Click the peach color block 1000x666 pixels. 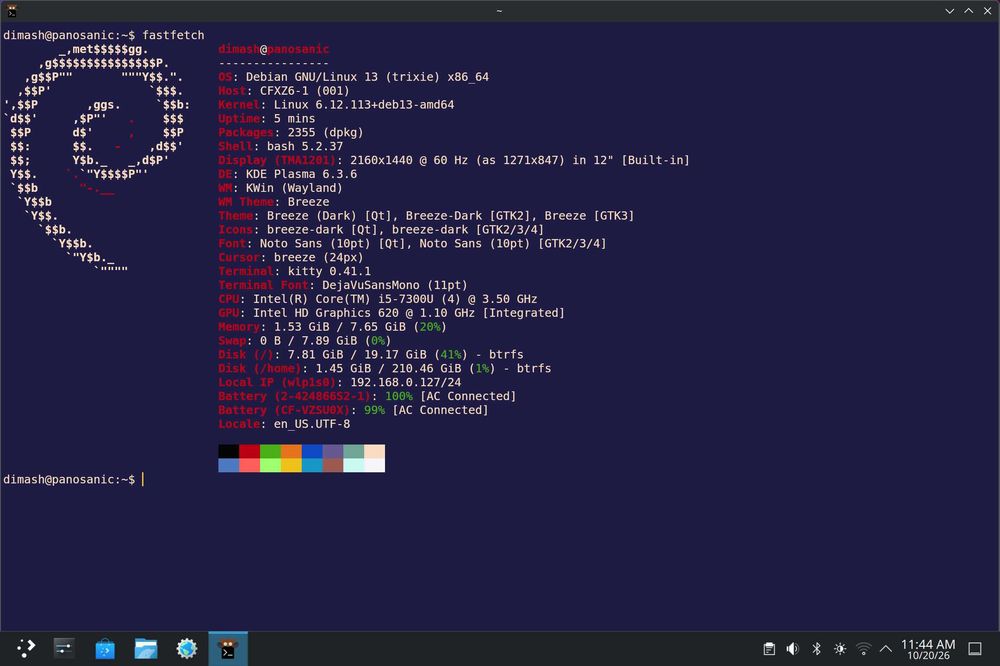[x=374, y=452]
